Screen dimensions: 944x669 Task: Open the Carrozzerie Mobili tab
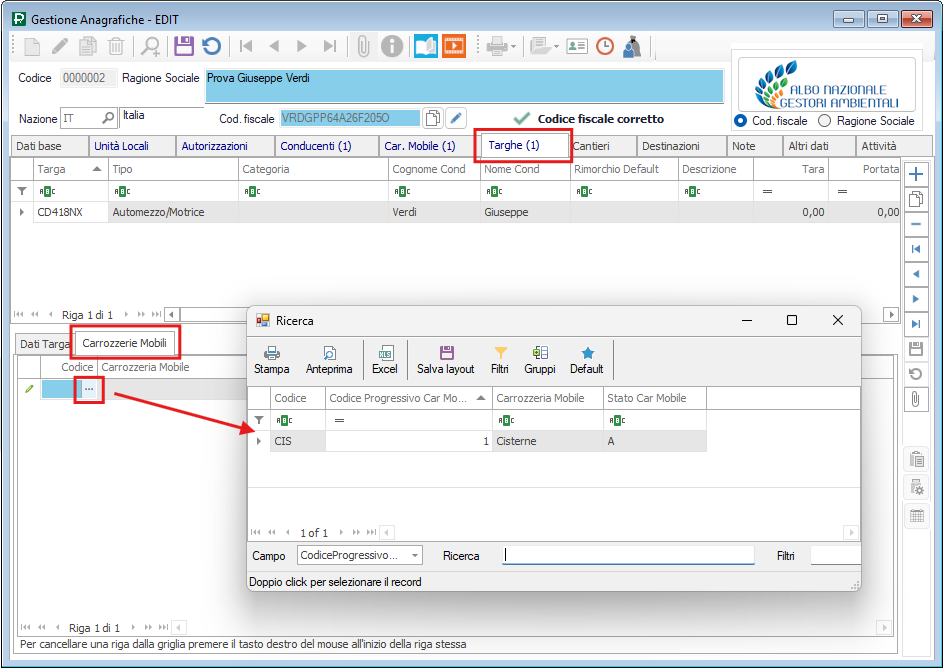click(124, 343)
